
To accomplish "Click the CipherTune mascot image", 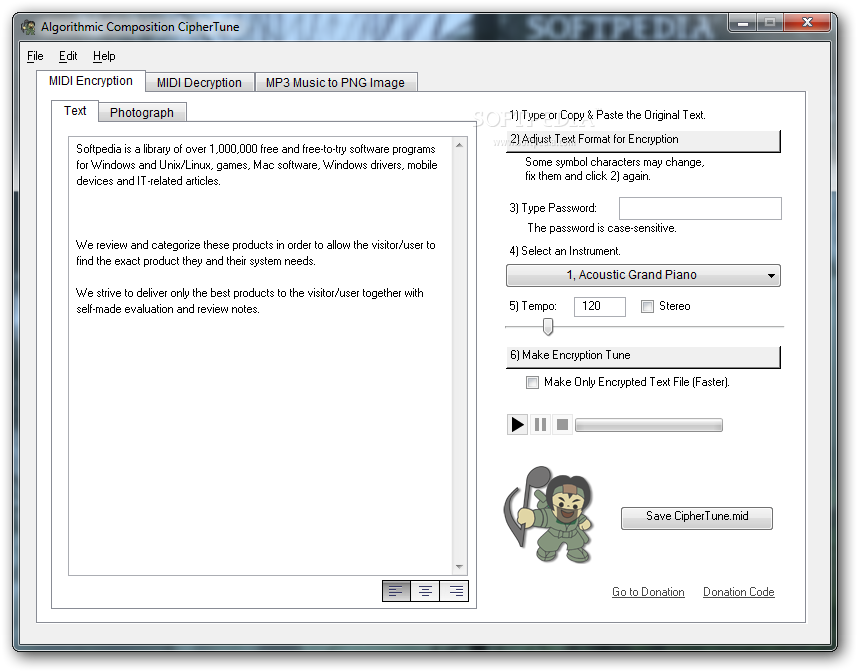I will (x=549, y=514).
